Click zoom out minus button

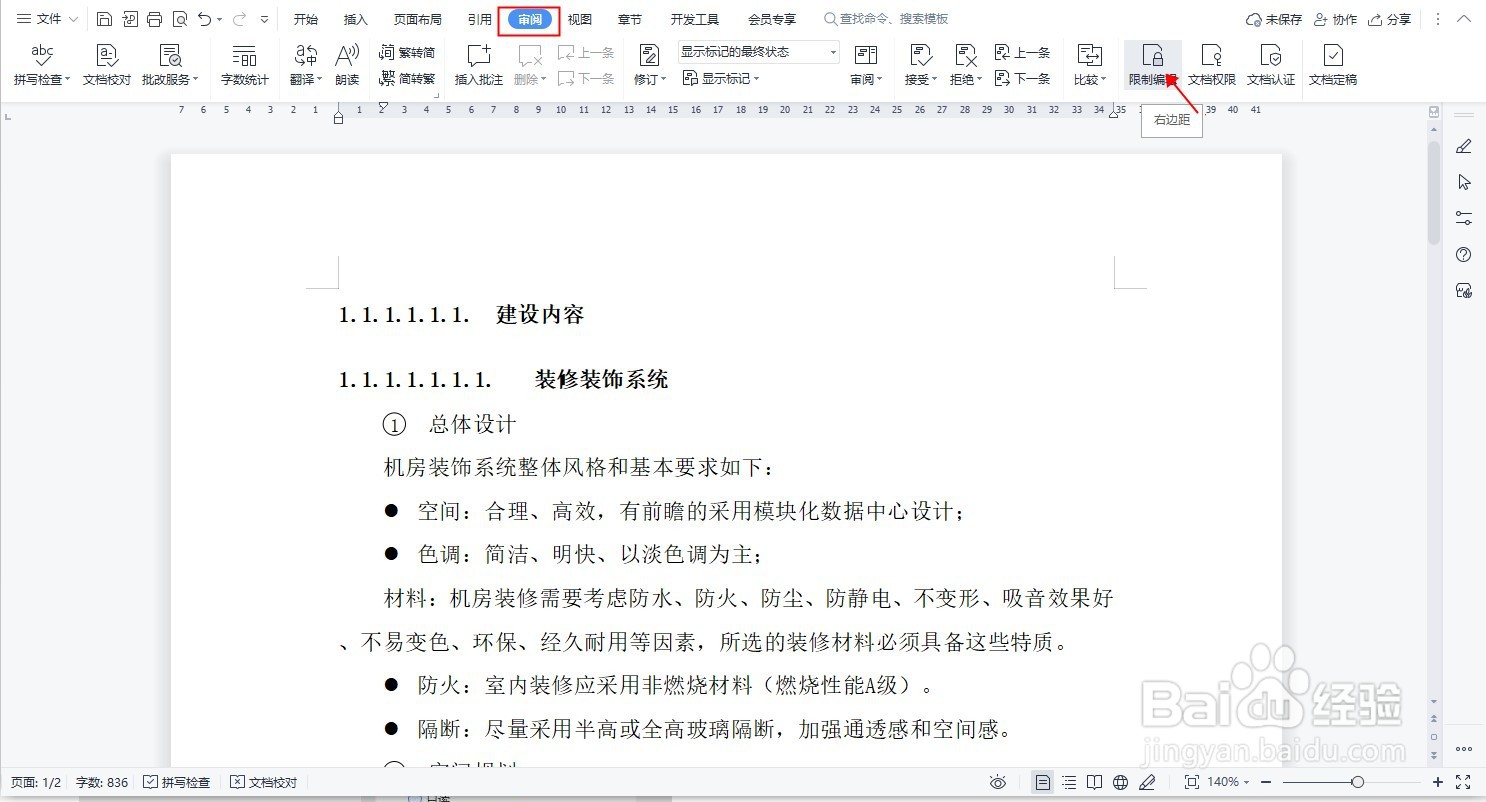(x=1266, y=782)
